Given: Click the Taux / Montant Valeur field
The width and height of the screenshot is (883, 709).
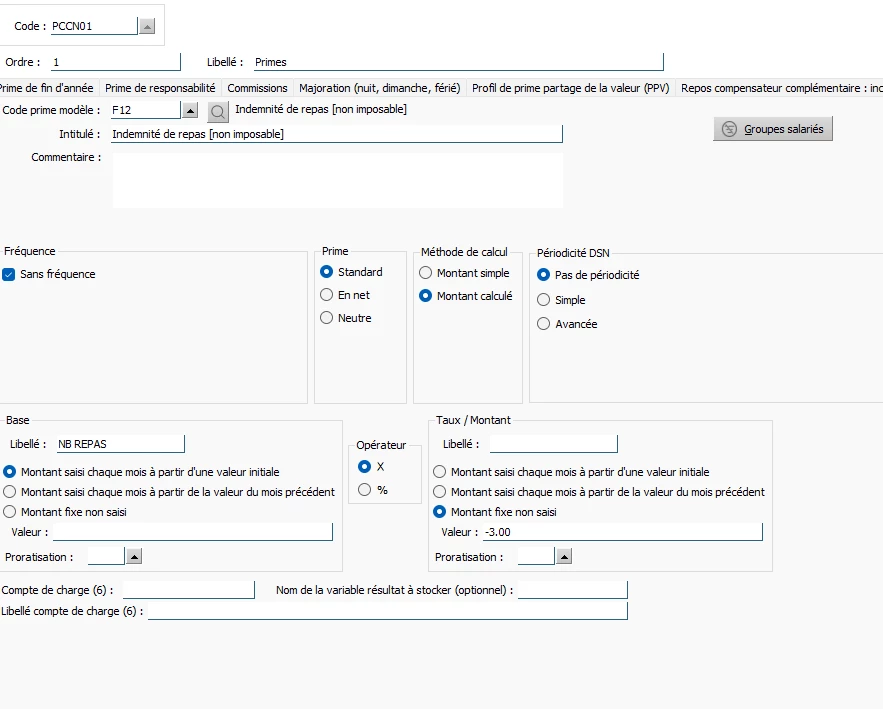Looking at the screenshot, I should (x=621, y=532).
